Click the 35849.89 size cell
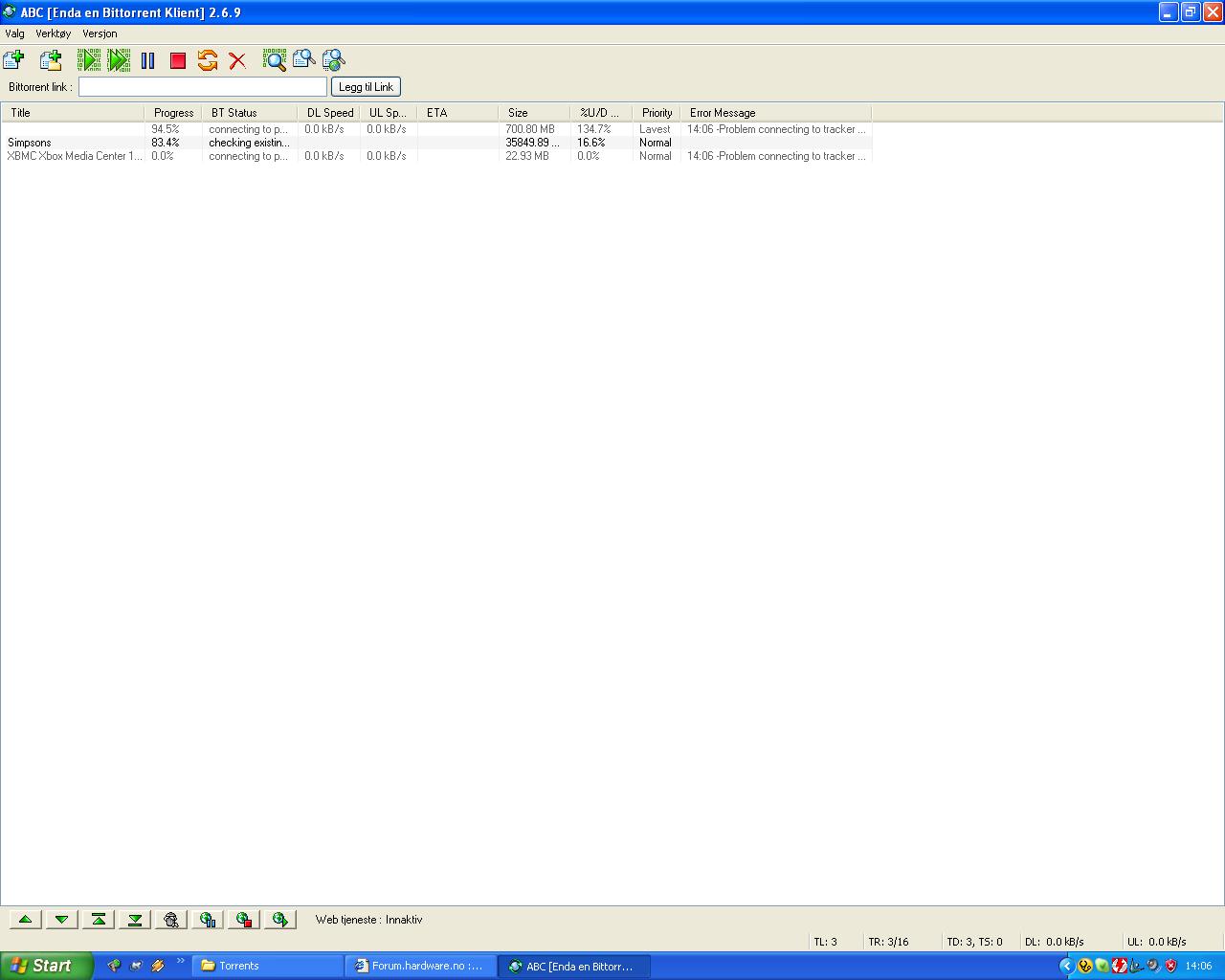The width and height of the screenshot is (1225, 980). [532, 143]
